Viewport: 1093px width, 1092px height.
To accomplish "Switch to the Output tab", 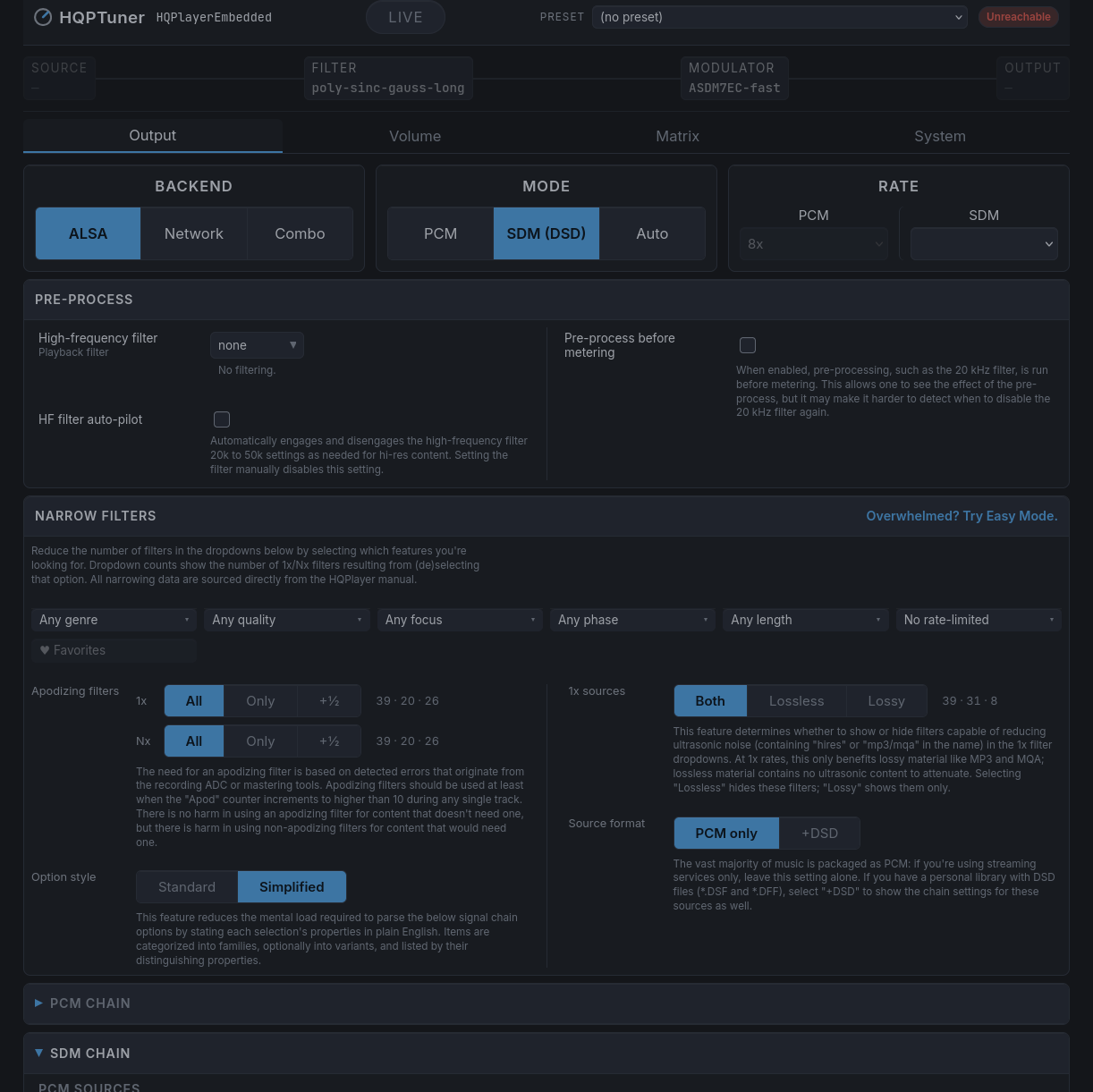I will point(153,136).
